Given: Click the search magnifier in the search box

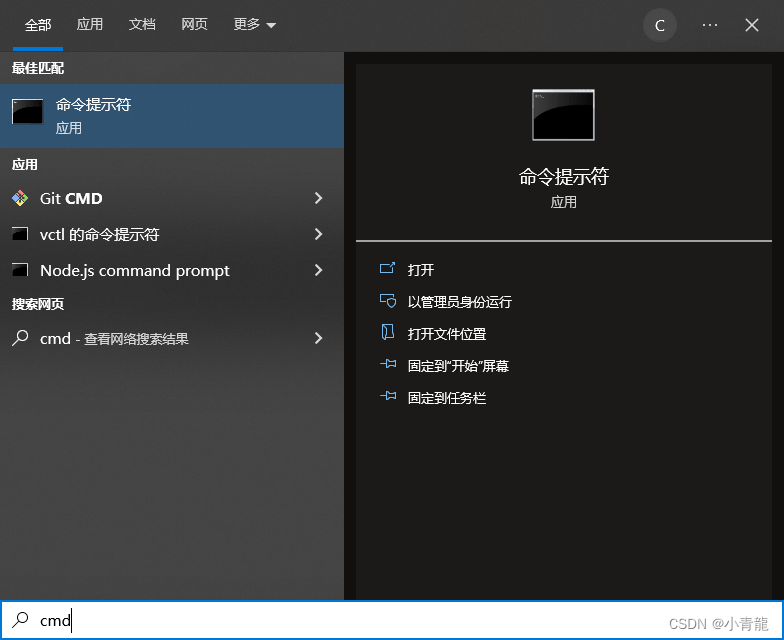Looking at the screenshot, I should pyautogui.click(x=20, y=620).
